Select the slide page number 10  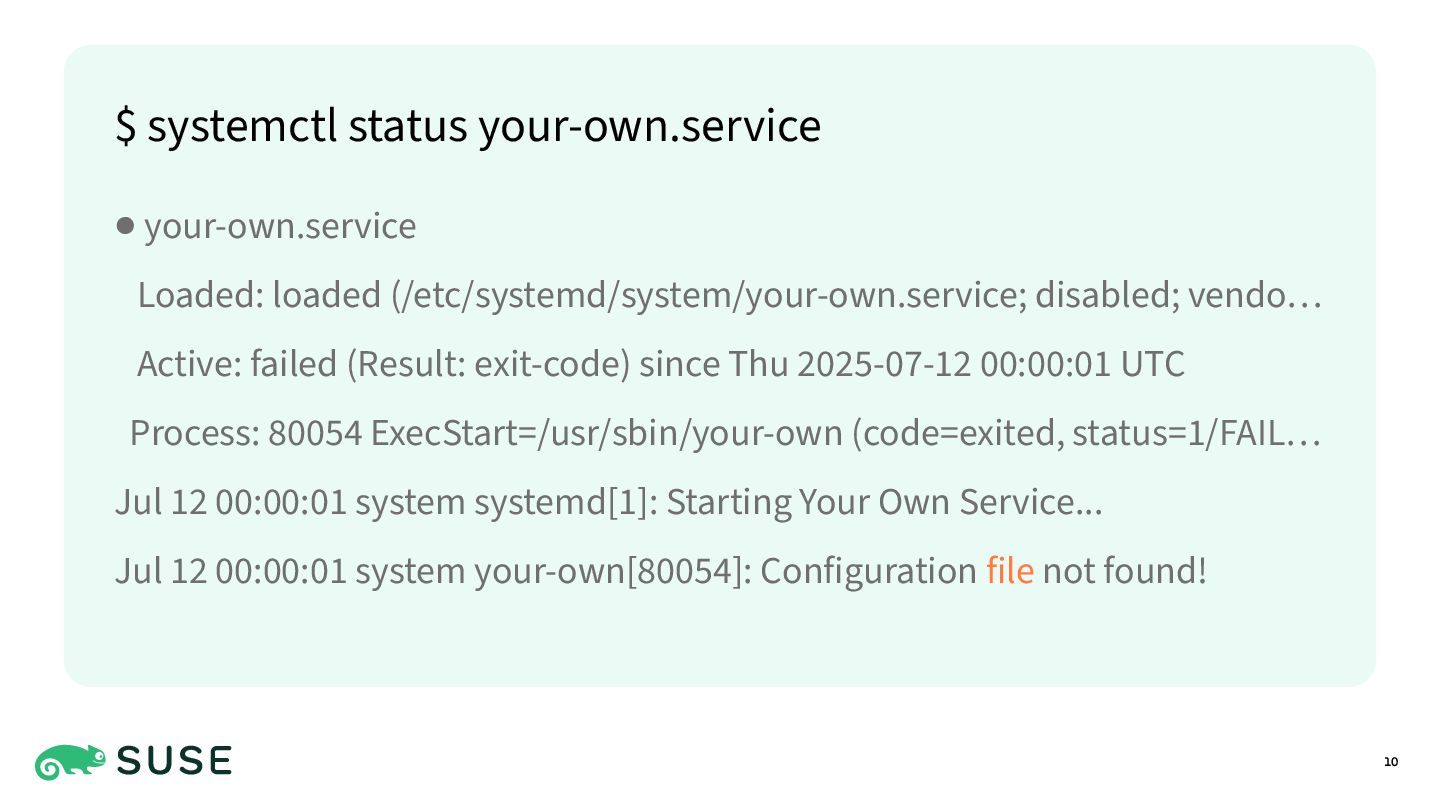pos(1391,763)
